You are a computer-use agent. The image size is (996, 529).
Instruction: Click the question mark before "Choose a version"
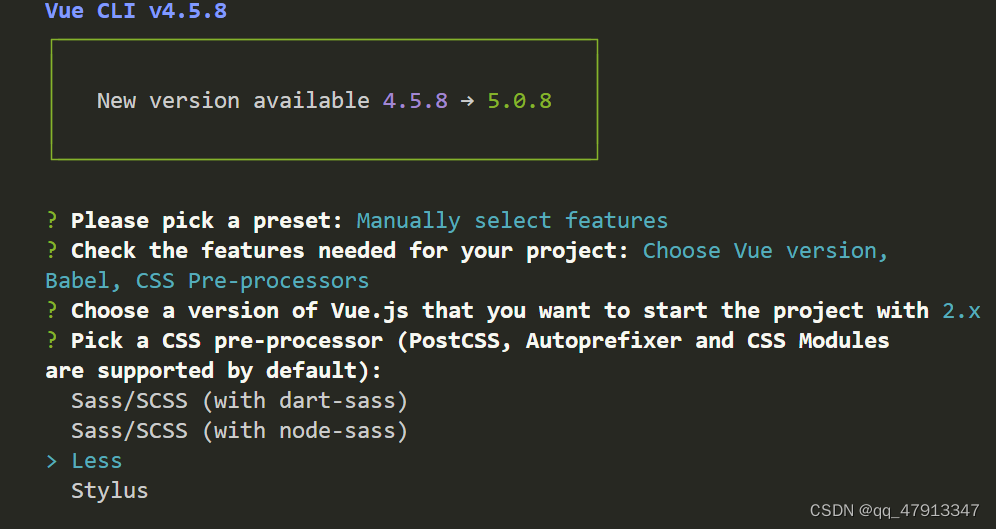point(52,311)
